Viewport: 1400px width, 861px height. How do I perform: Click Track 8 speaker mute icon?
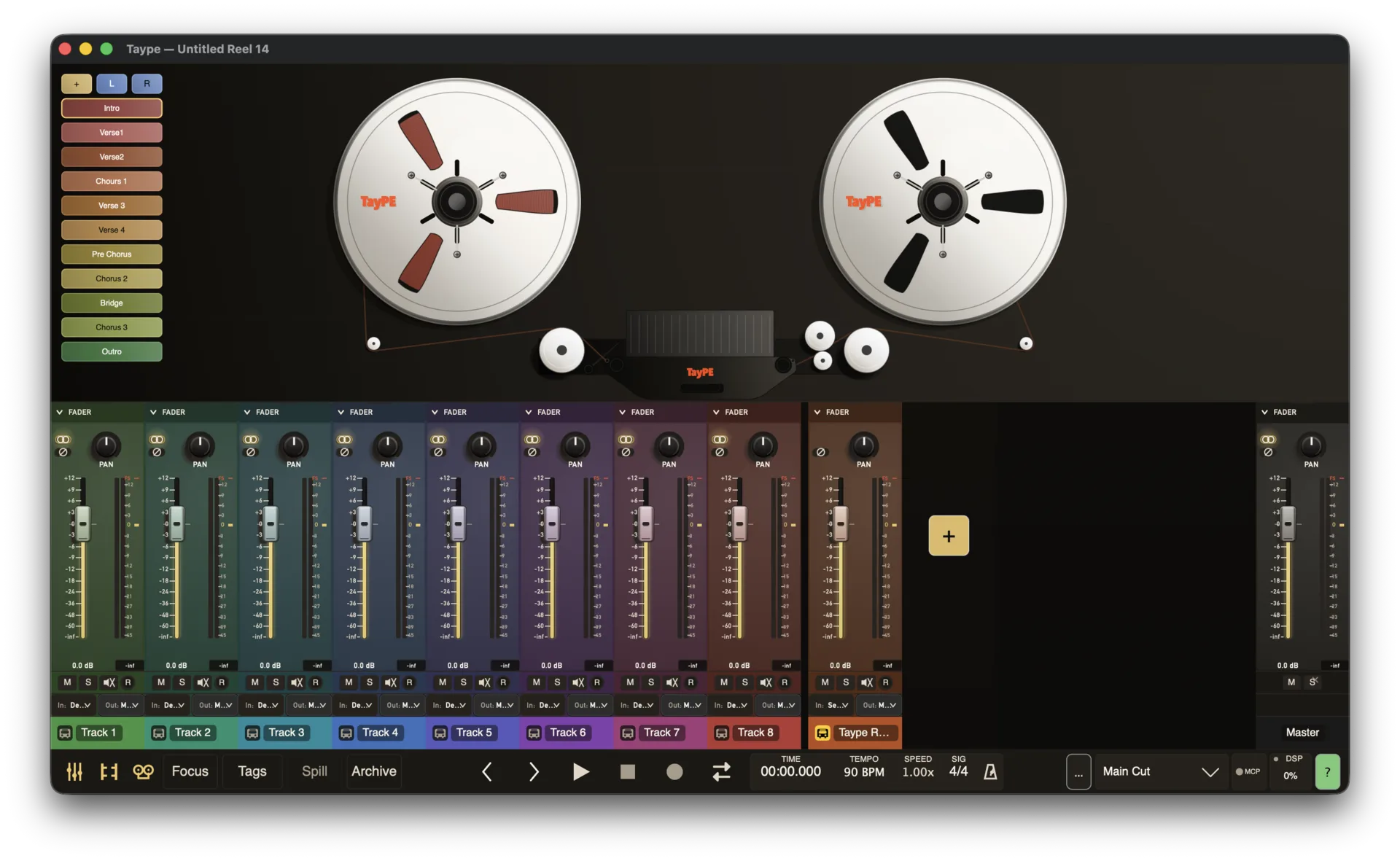point(766,682)
